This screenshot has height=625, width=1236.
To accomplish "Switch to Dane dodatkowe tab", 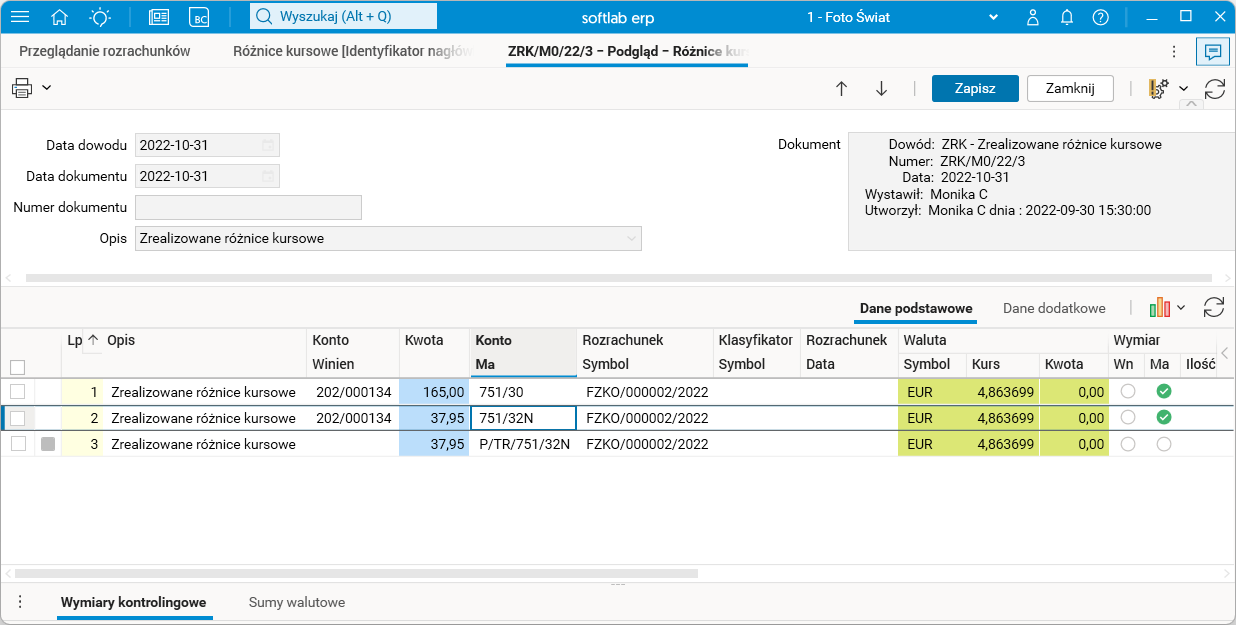I will coord(1054,308).
